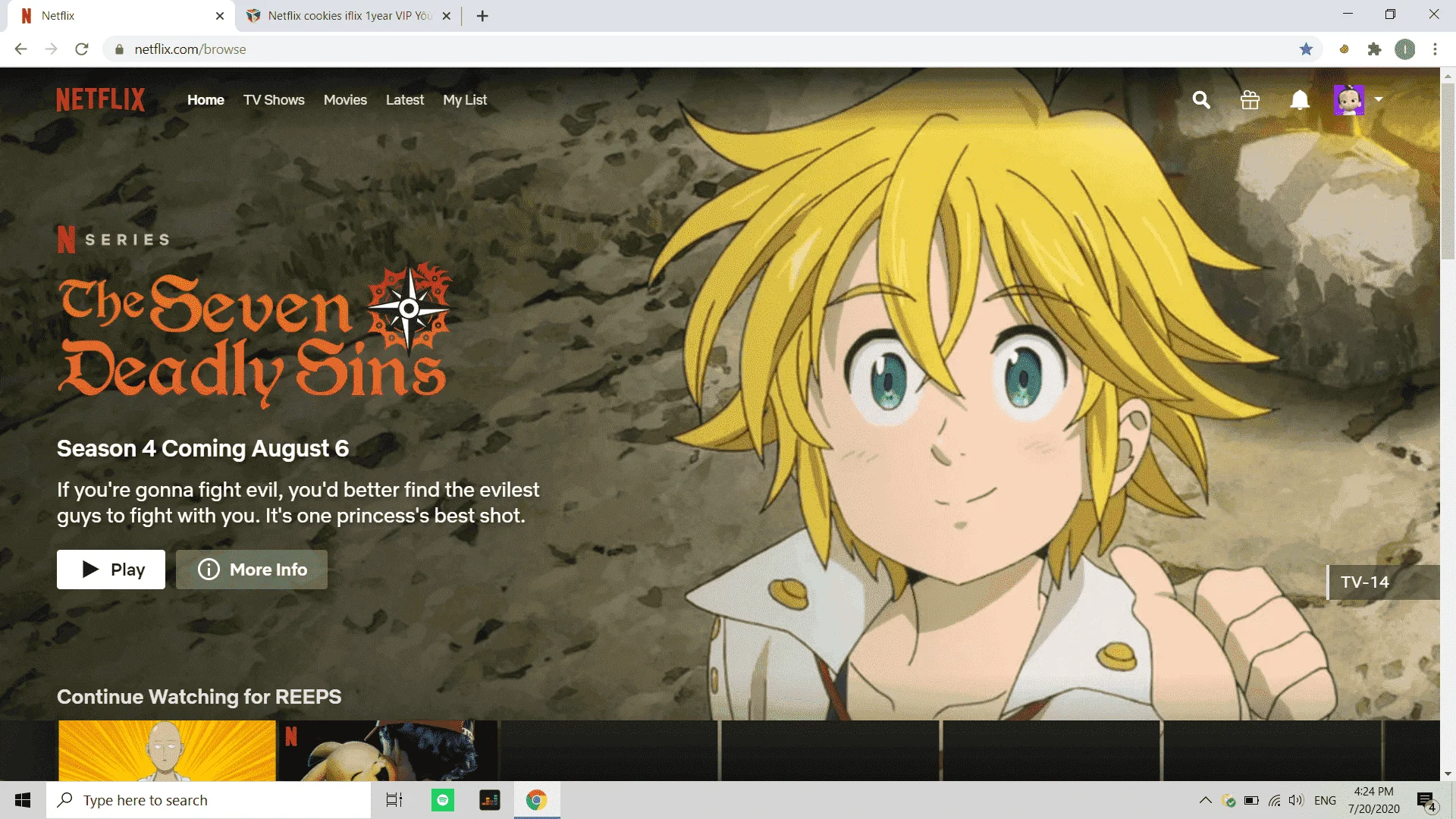This screenshot has width=1456, height=819.
Task: Click the taskbar search box
Action: click(x=209, y=800)
